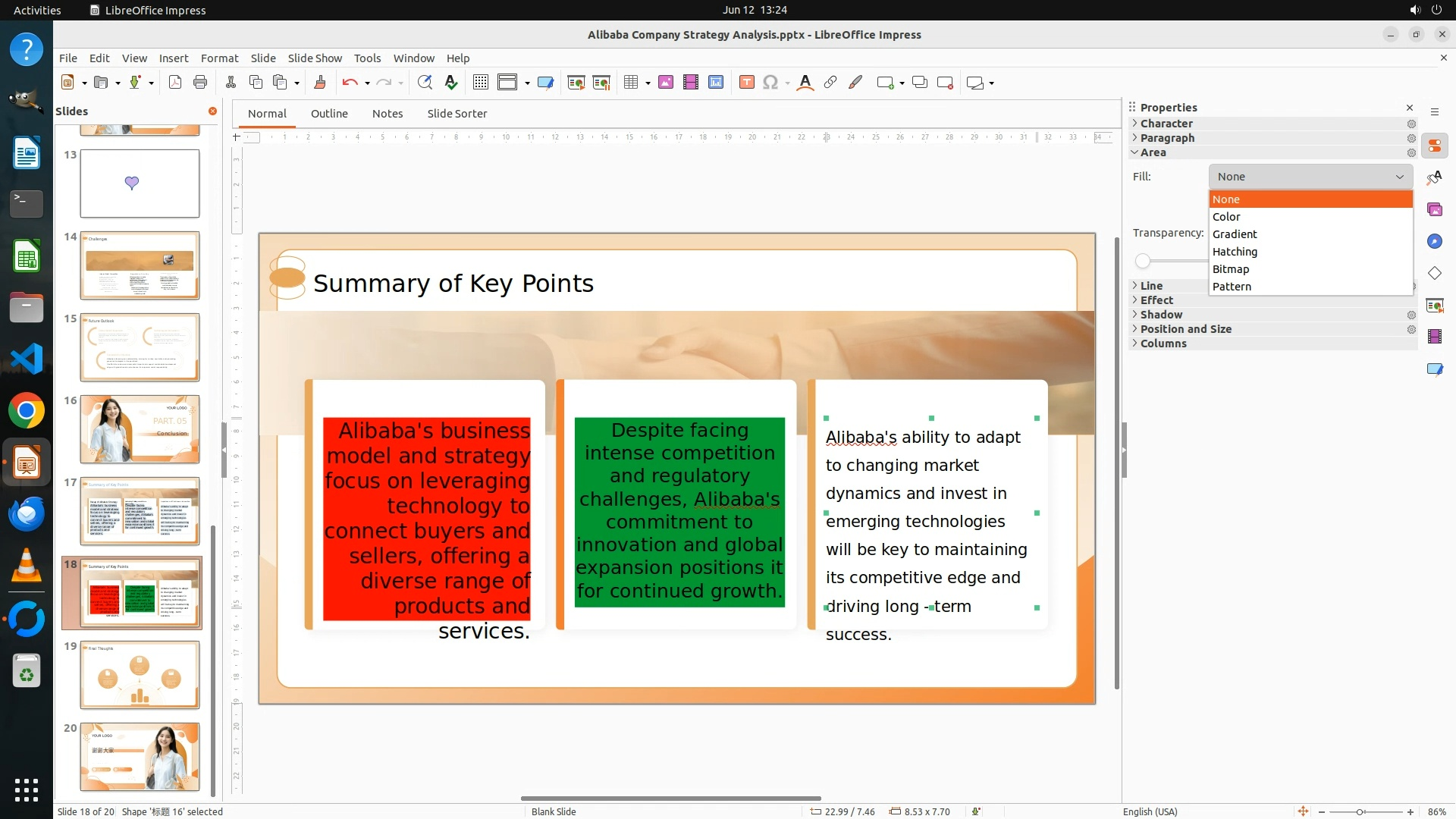Image resolution: width=1456 pixels, height=819 pixels.
Task: Collapse the Area section
Action: pos(1153,152)
